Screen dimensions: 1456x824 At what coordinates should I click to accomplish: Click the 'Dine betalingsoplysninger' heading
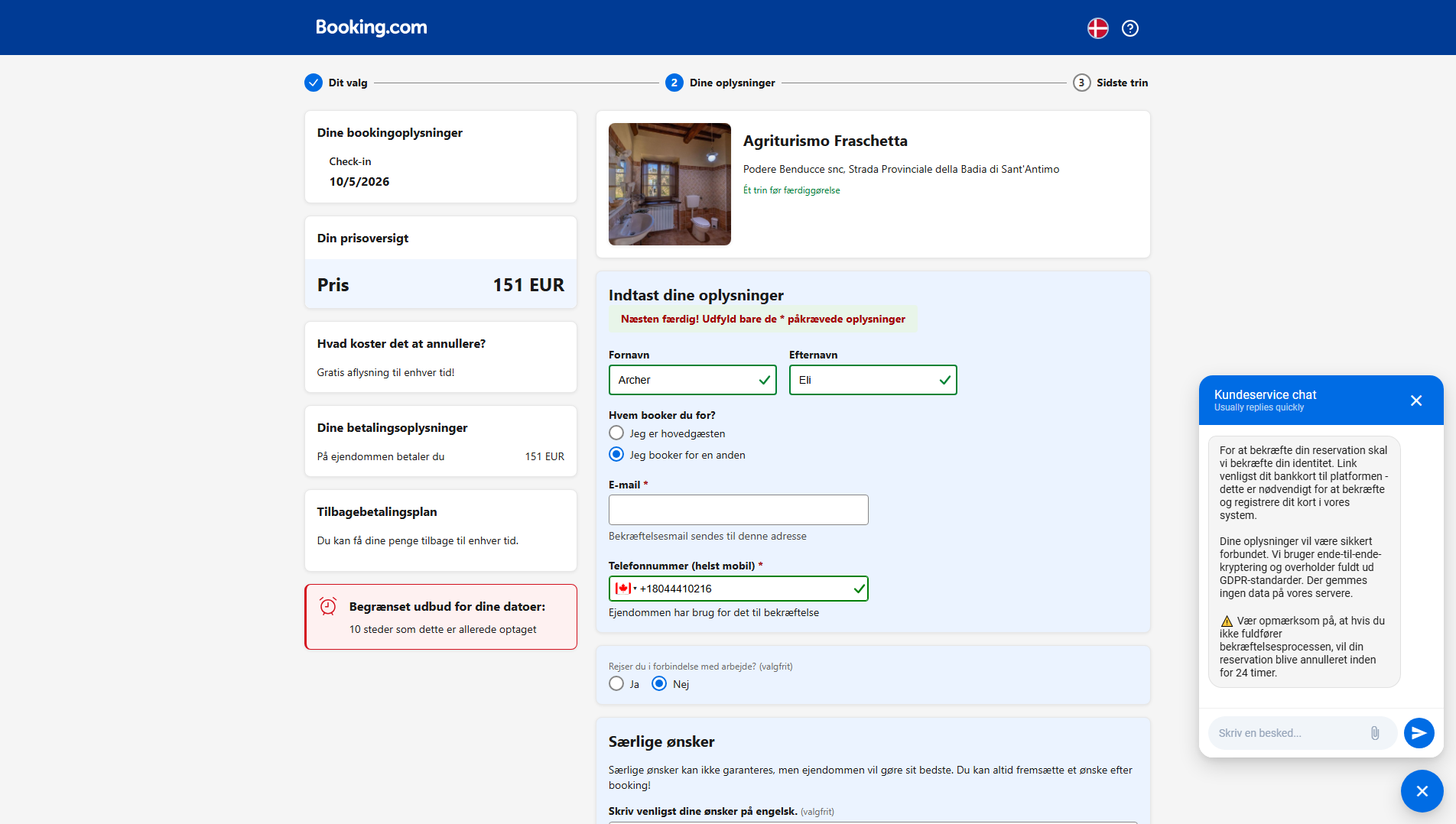coord(392,428)
